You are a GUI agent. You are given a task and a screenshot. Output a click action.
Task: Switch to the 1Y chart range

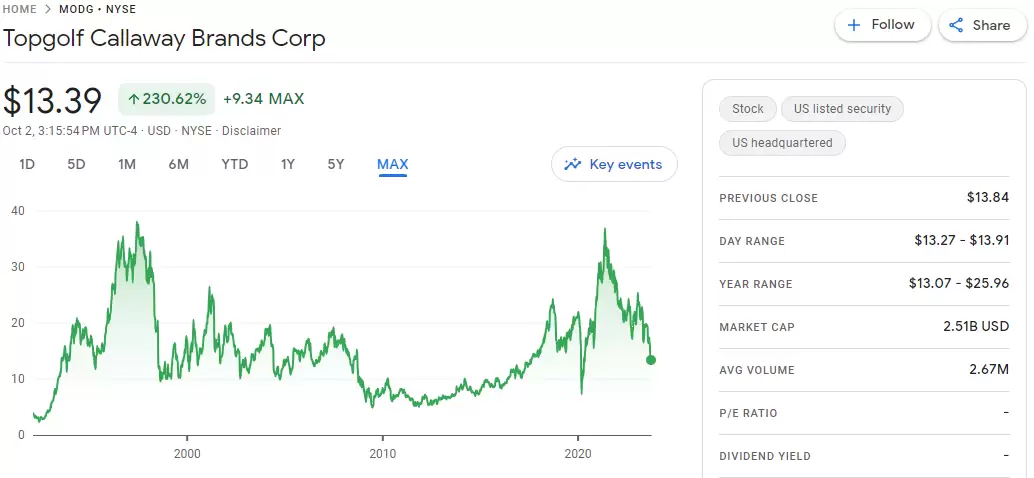pos(288,164)
